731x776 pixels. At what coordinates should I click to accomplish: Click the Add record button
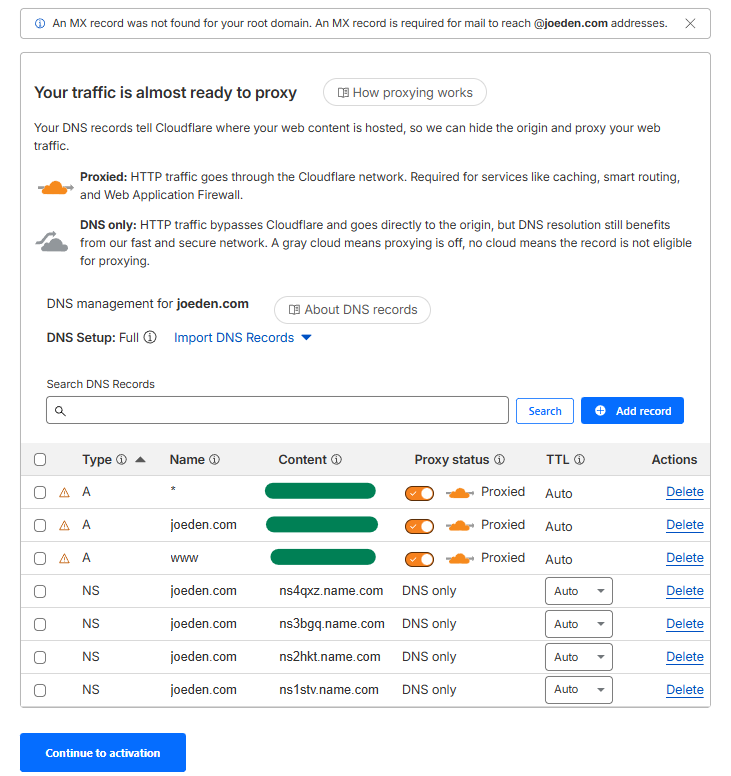[x=632, y=411]
